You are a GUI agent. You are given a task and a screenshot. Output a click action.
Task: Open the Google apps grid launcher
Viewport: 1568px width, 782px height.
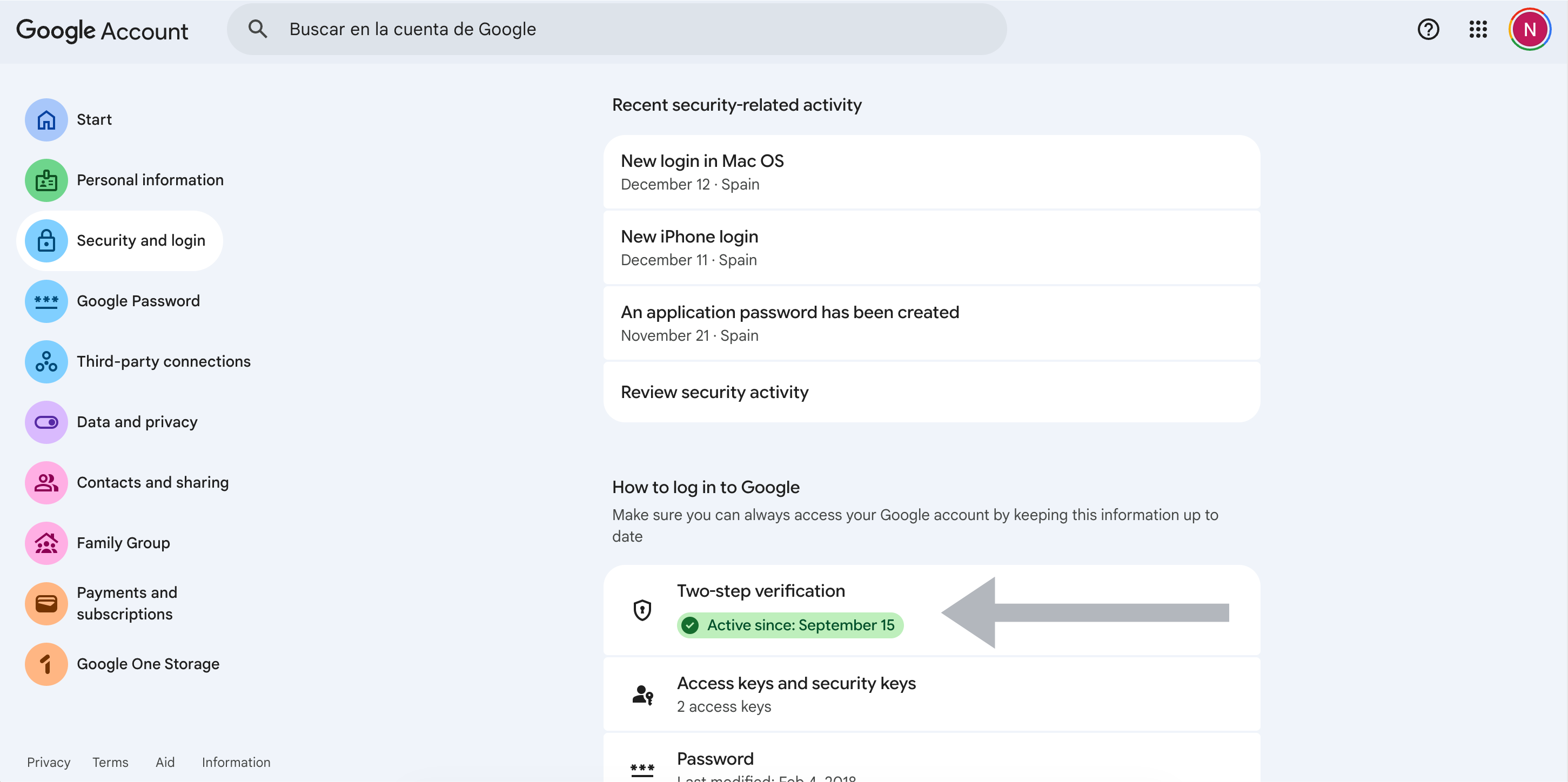click(x=1477, y=29)
